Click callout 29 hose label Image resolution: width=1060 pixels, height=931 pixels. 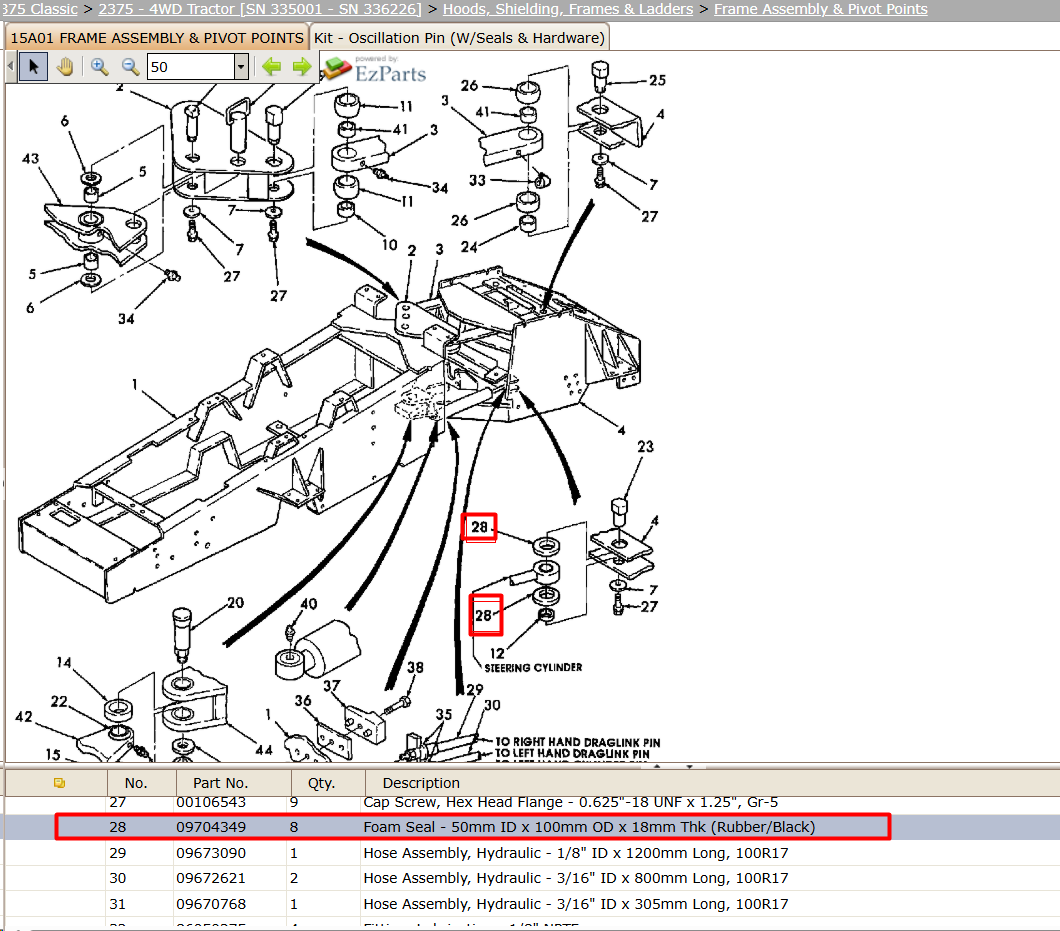(x=475, y=689)
